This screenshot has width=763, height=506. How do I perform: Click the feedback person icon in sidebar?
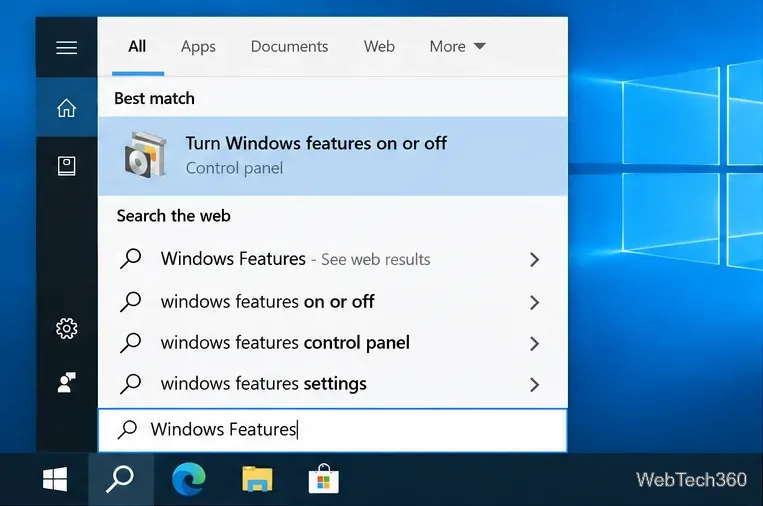pyautogui.click(x=66, y=382)
